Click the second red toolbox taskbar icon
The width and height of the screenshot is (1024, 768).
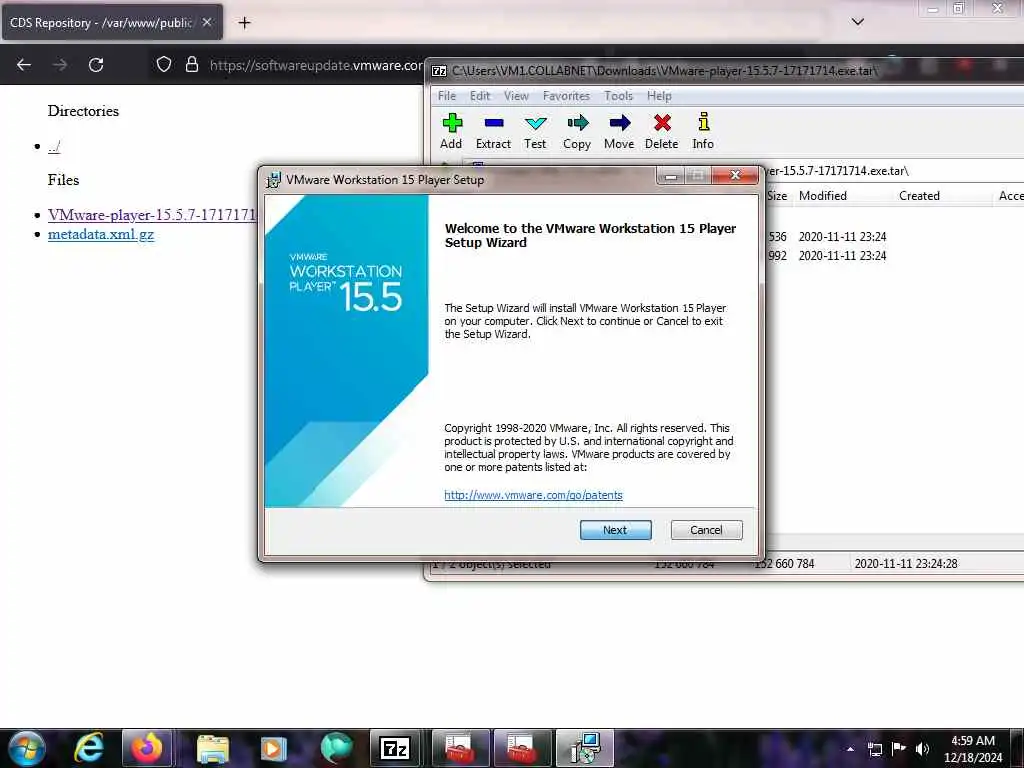click(x=522, y=748)
